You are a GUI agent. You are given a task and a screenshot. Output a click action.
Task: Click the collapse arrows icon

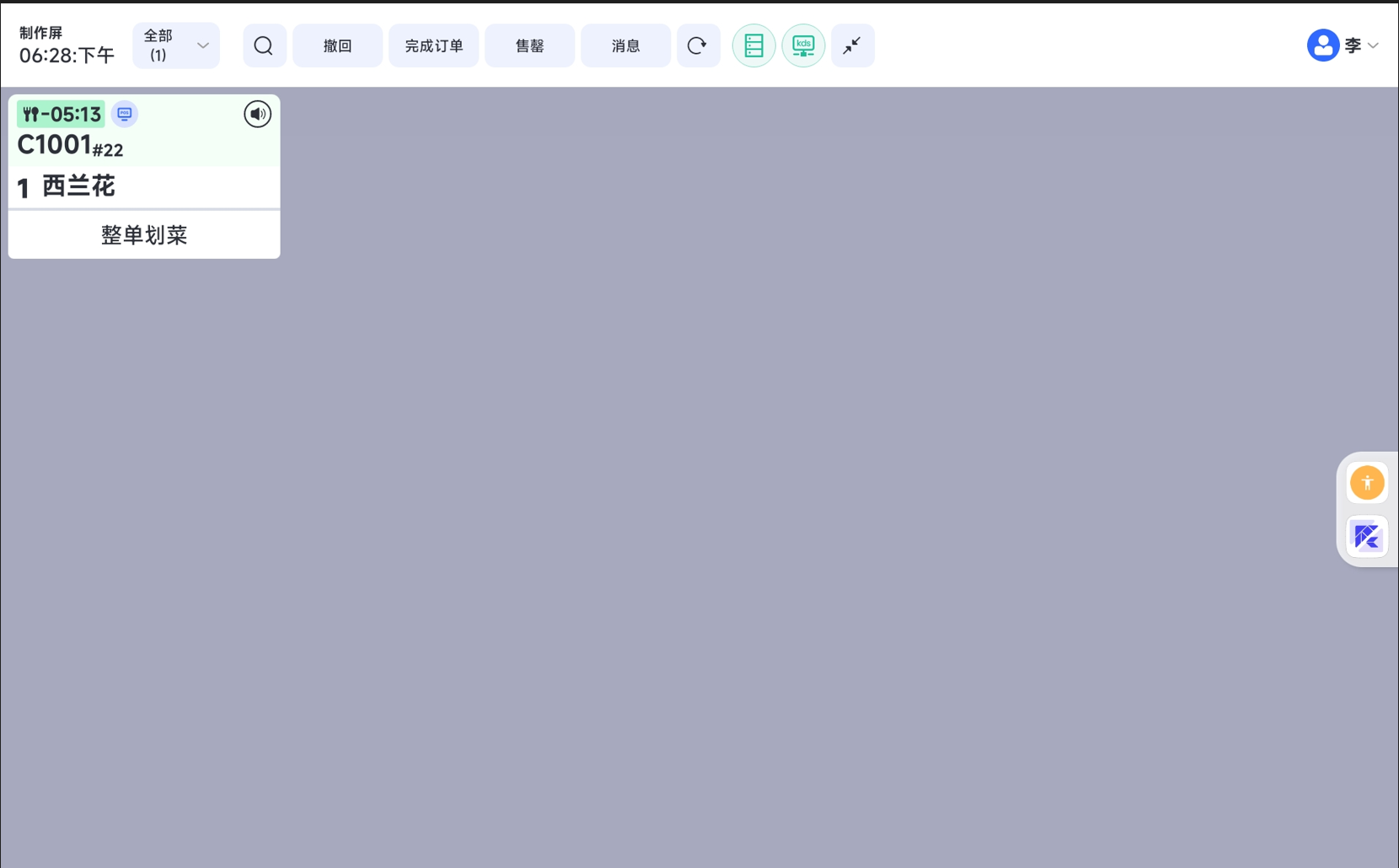852,46
